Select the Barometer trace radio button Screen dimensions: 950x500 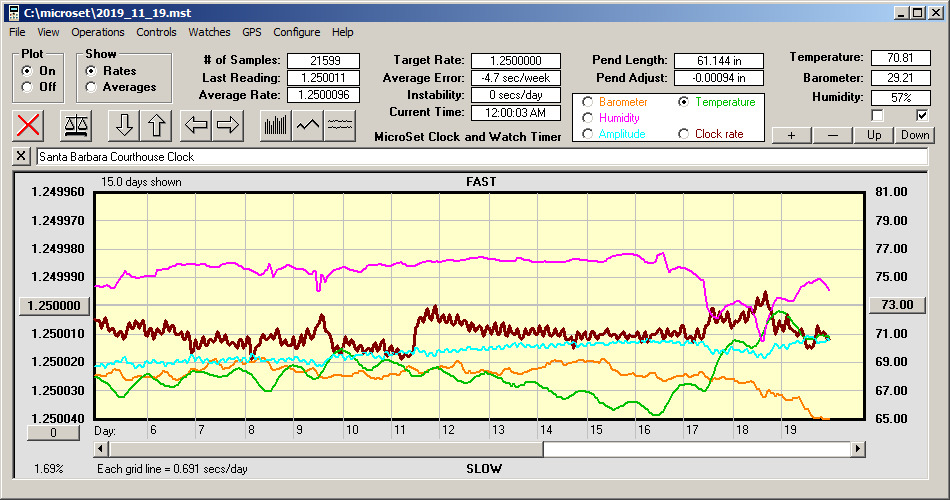pyautogui.click(x=587, y=102)
